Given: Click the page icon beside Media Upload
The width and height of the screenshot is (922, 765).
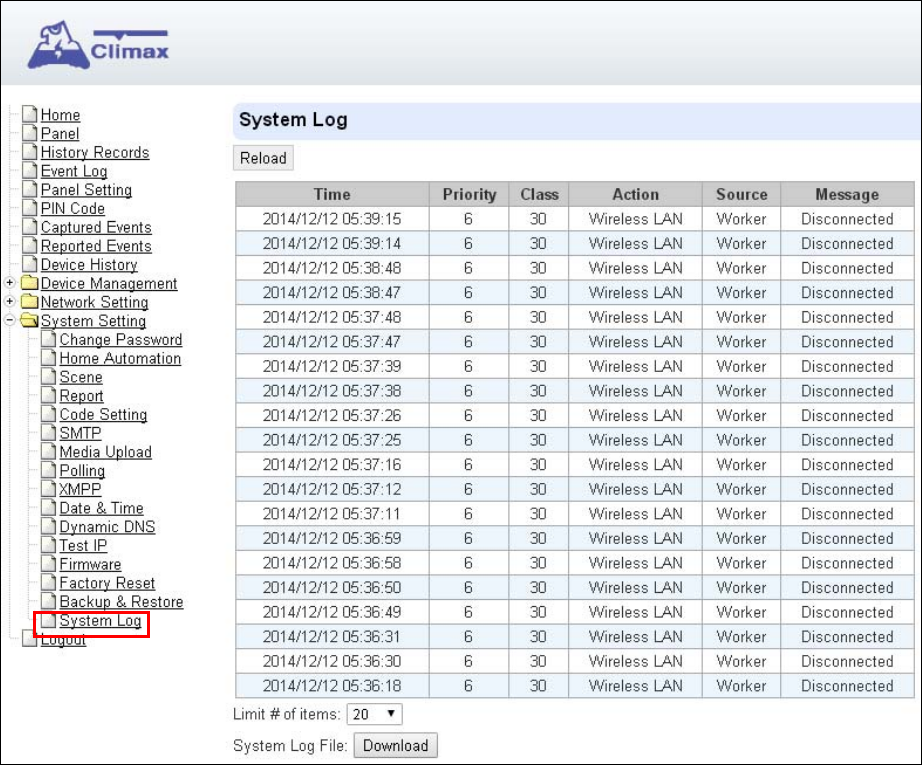Looking at the screenshot, I should pos(49,452).
